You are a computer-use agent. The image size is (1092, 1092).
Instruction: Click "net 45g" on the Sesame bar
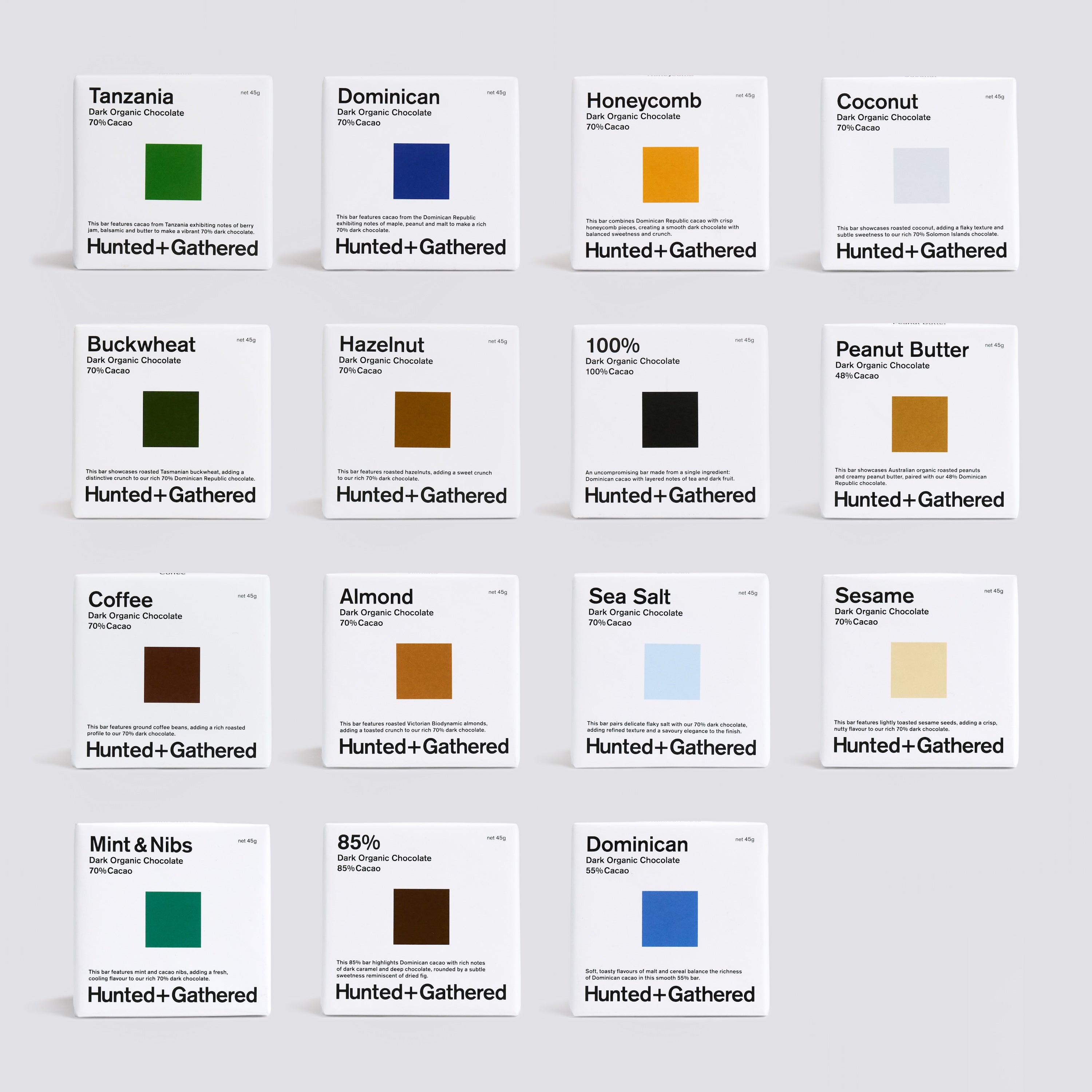coord(994,591)
